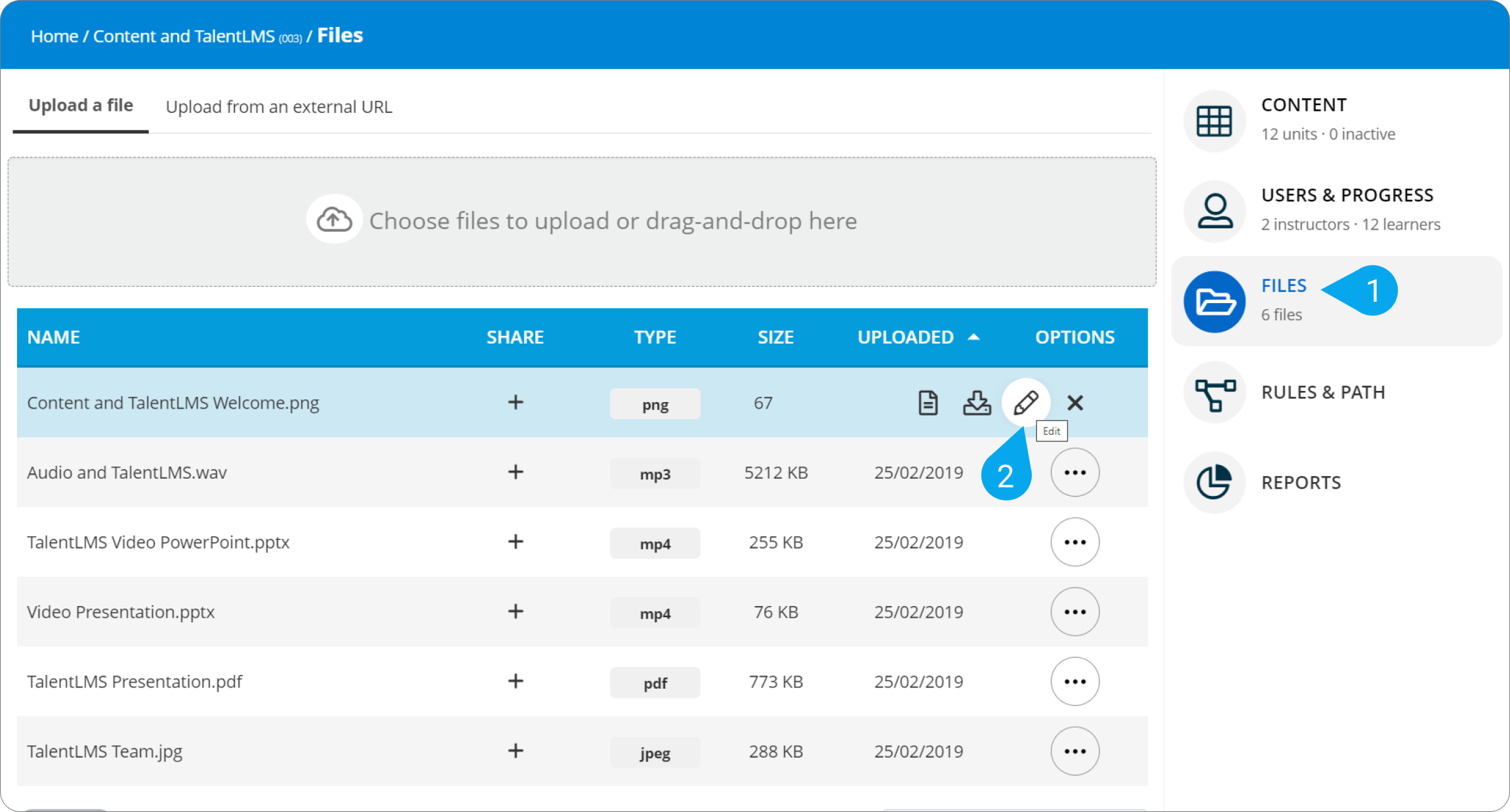Go to RULES & PATH section
The width and height of the screenshot is (1510, 812).
tap(1323, 392)
